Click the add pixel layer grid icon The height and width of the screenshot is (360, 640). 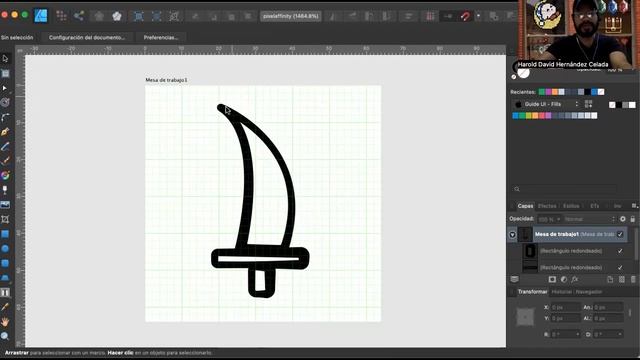[622, 279]
